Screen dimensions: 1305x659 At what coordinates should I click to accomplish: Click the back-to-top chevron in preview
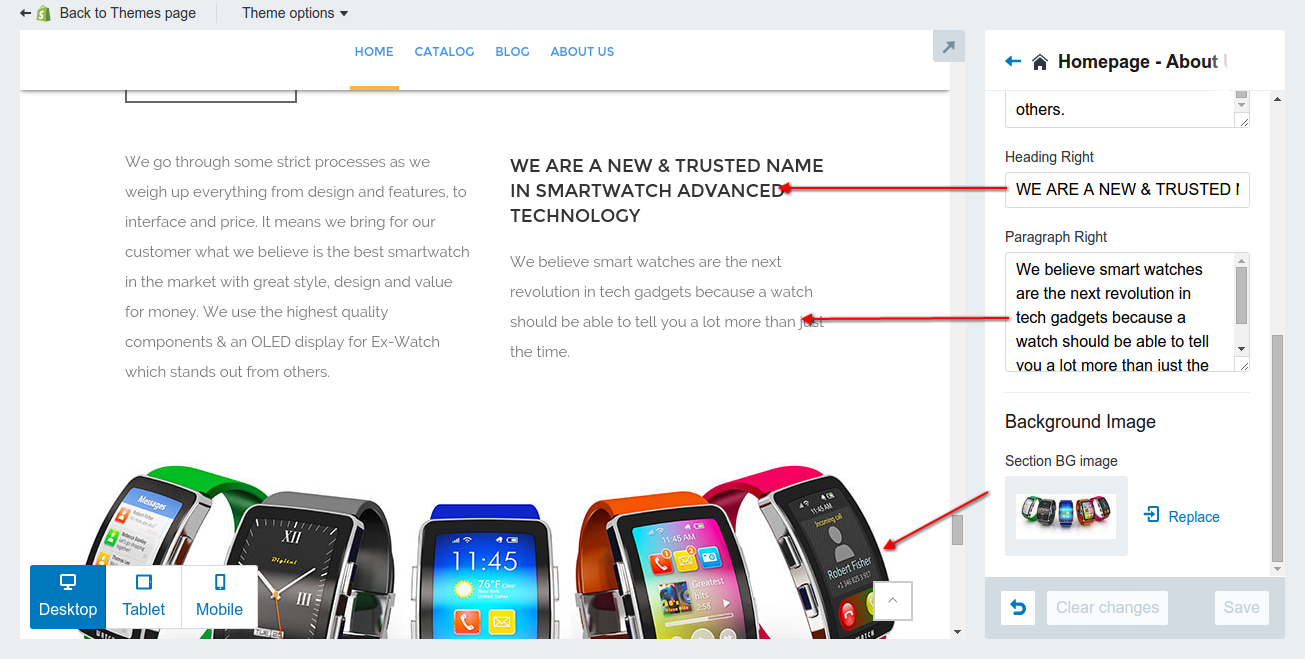tap(893, 600)
